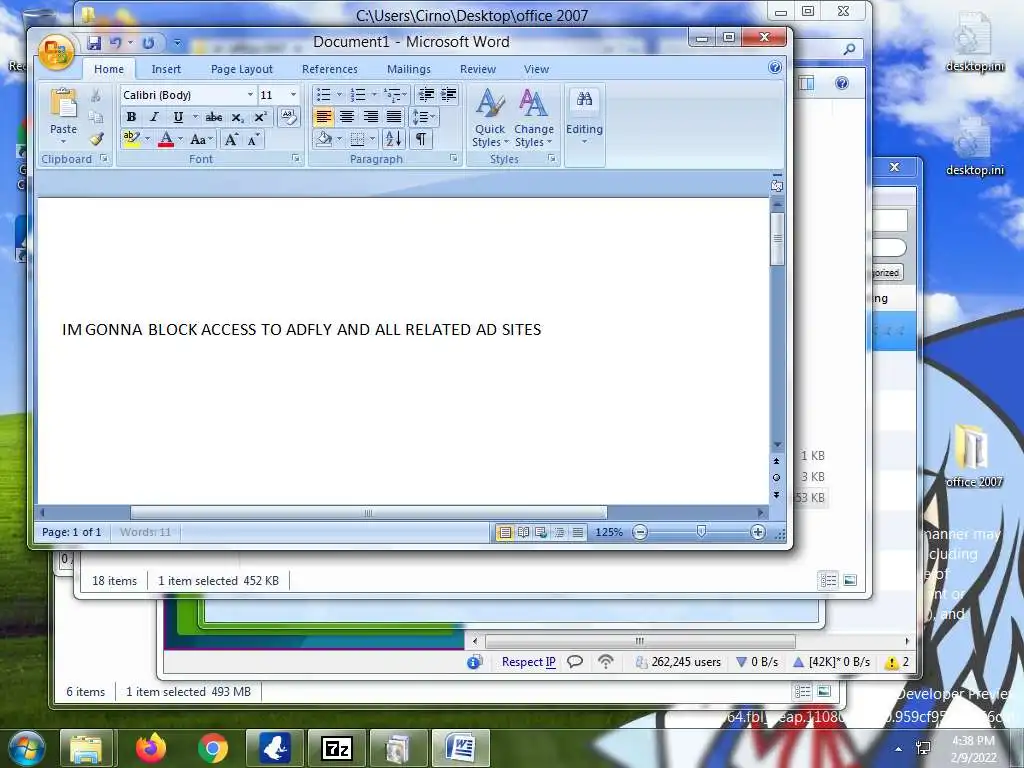Apply the red font color
Screen dimensions: 1024x768
click(166, 139)
